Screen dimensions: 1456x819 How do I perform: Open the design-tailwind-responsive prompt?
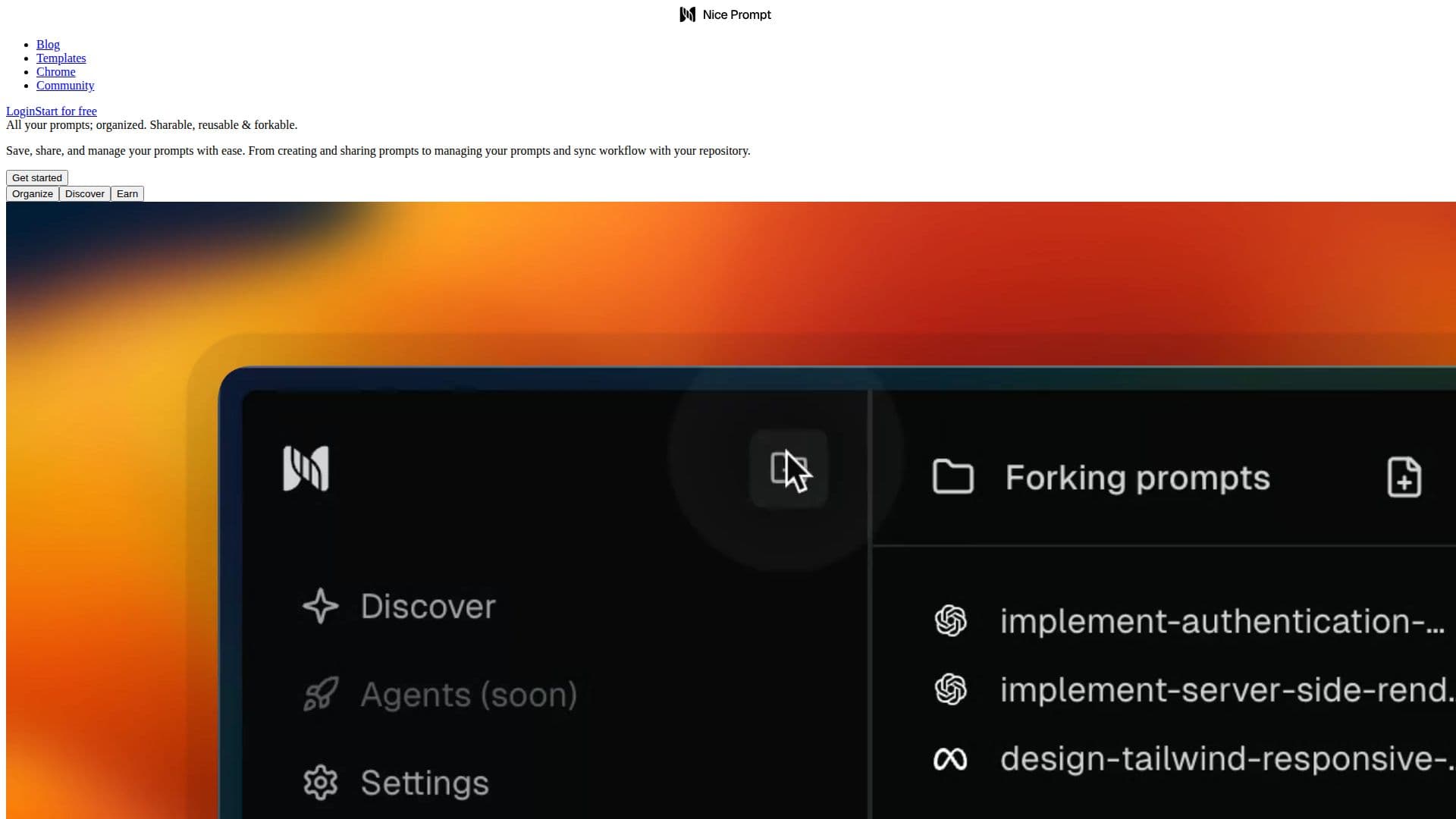pos(1227,759)
